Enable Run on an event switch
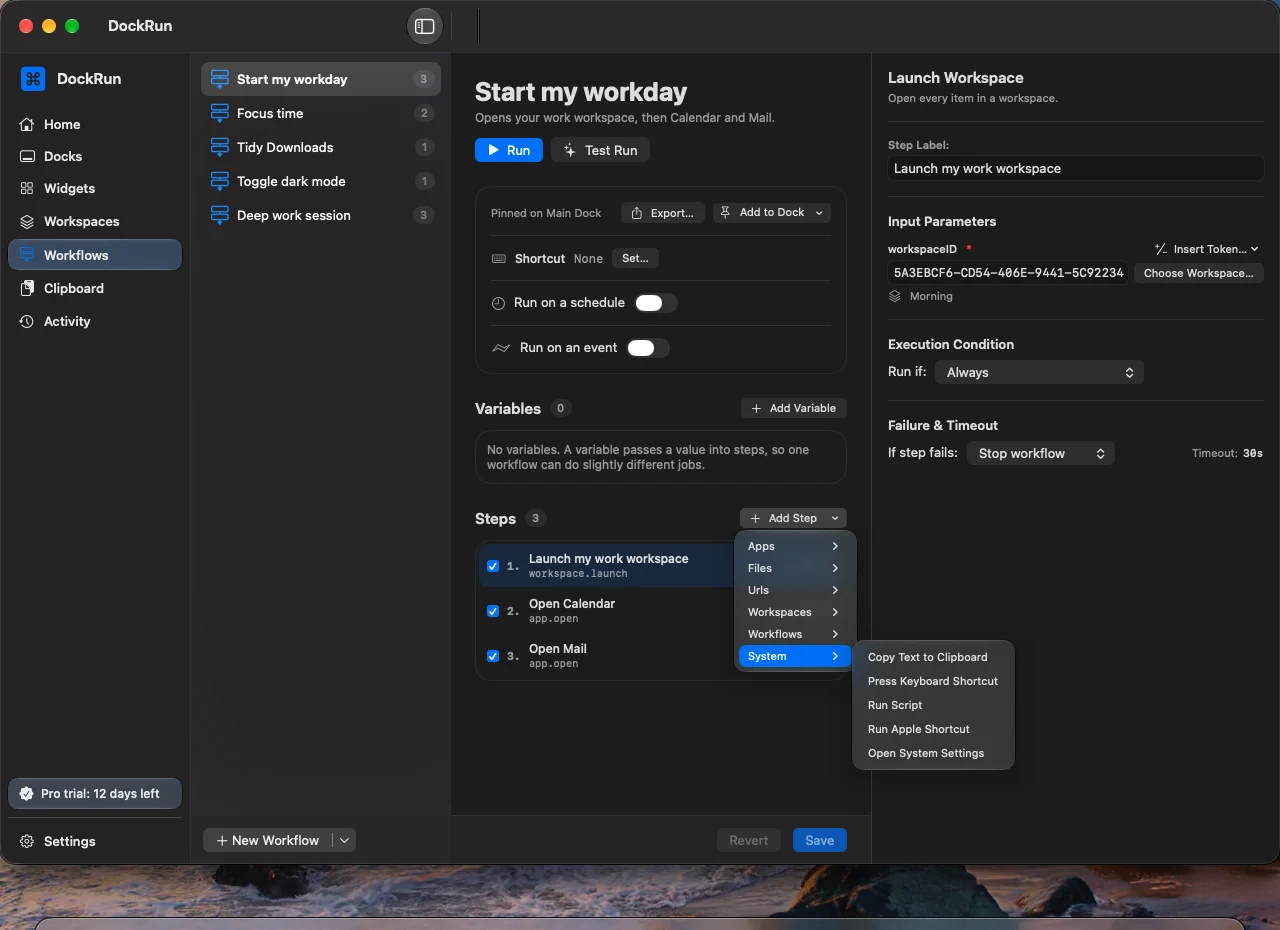The height and width of the screenshot is (930, 1280). point(648,348)
